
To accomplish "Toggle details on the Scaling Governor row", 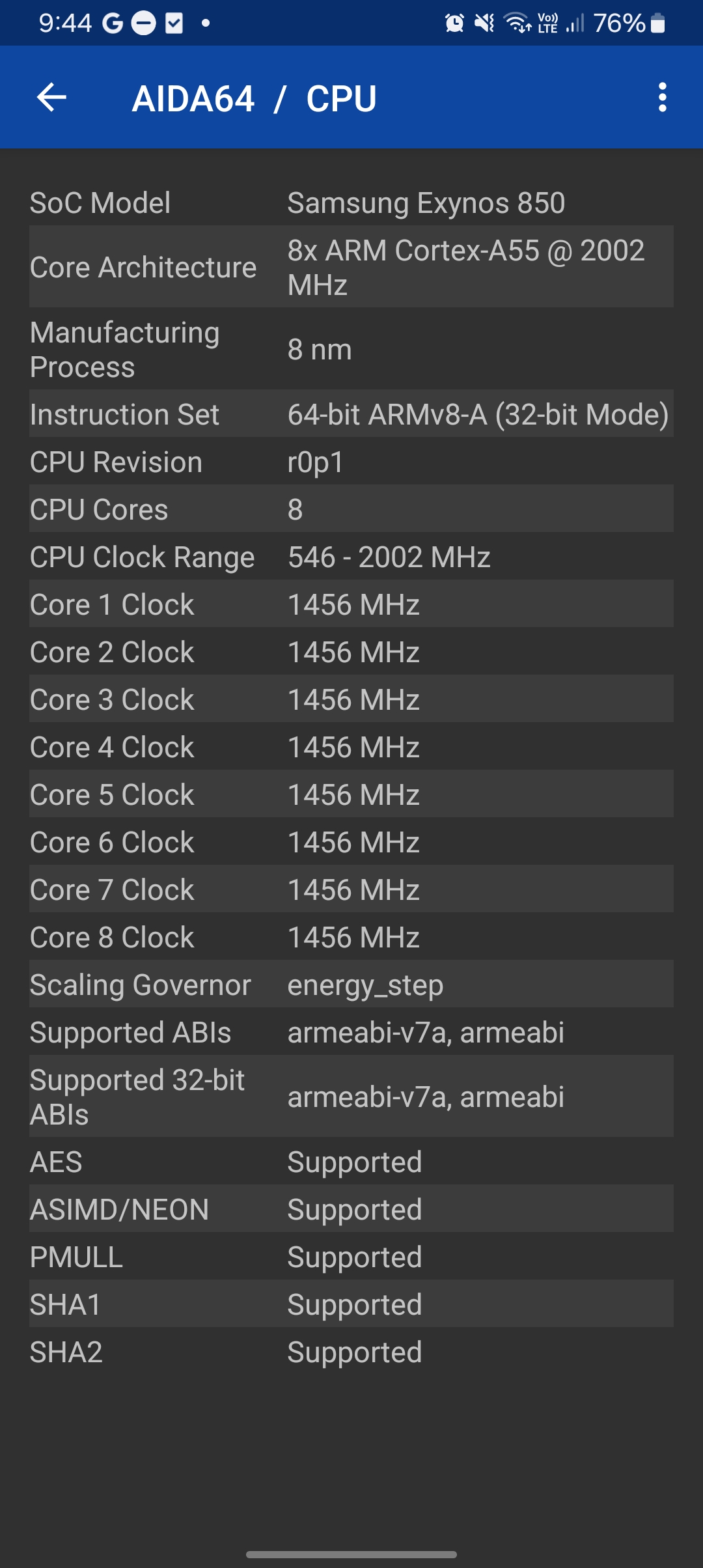I will [351, 985].
